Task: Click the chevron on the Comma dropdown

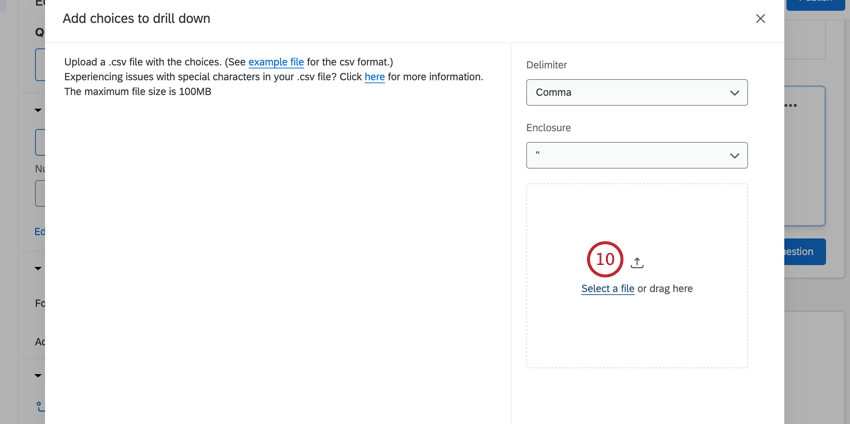Action: point(734,93)
